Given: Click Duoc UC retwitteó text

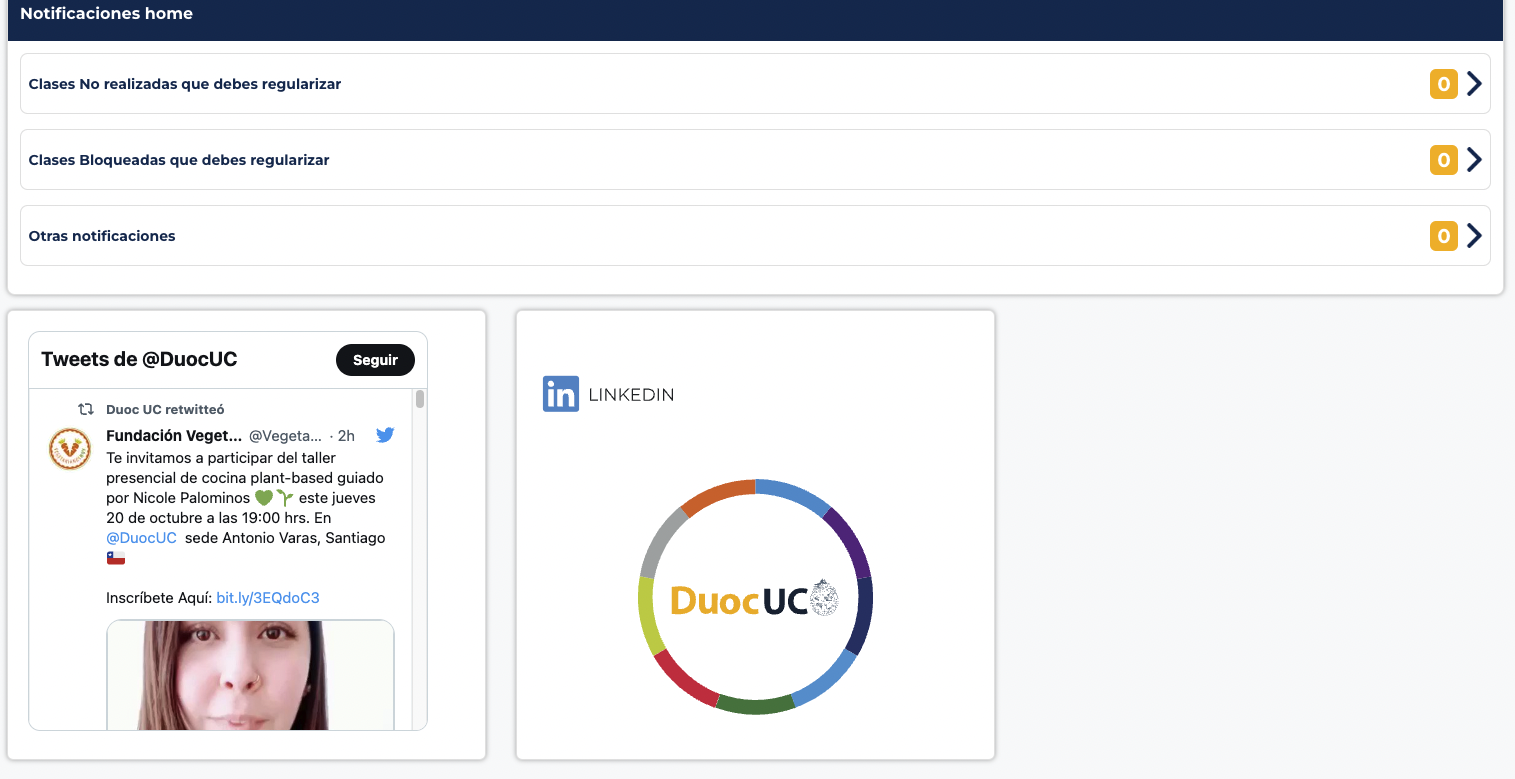Looking at the screenshot, I should [165, 409].
